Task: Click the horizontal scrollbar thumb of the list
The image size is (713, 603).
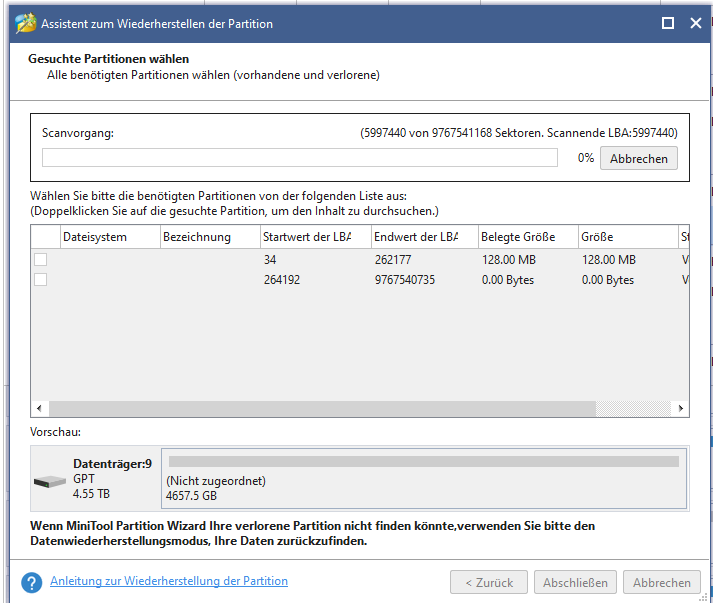Action: [322, 408]
